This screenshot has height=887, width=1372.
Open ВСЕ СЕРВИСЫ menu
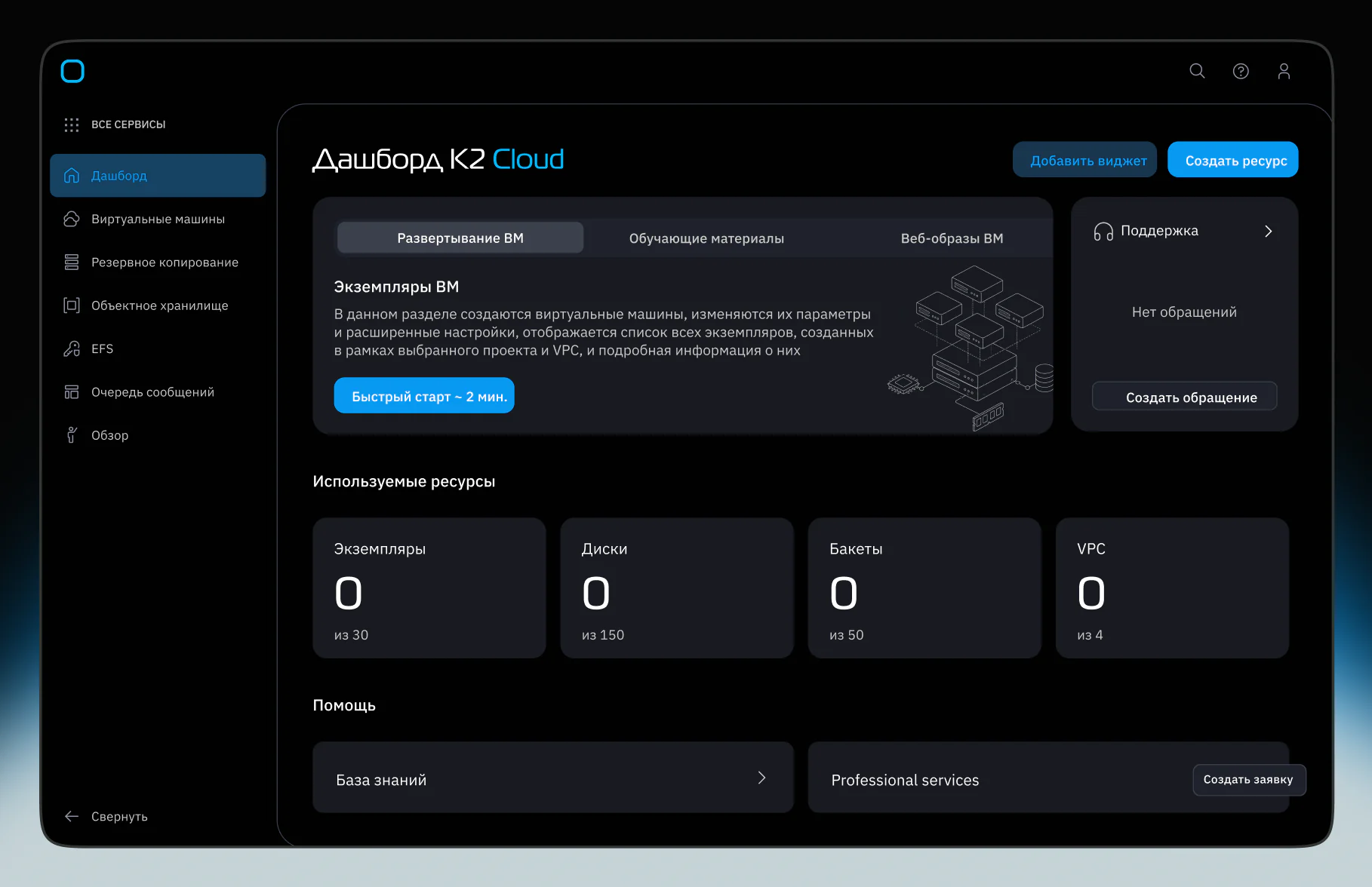115,124
